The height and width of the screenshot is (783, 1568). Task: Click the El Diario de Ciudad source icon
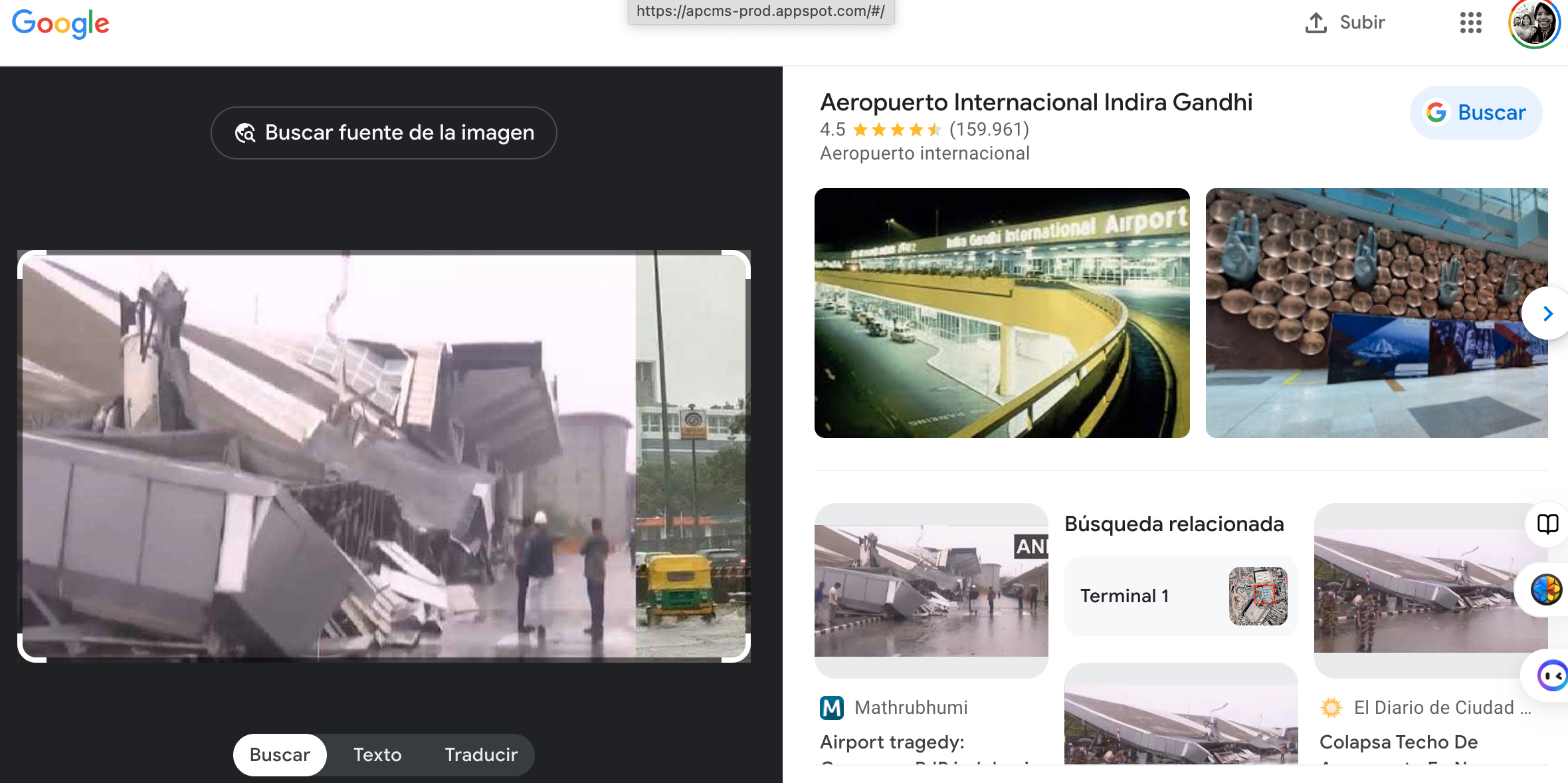click(1331, 708)
